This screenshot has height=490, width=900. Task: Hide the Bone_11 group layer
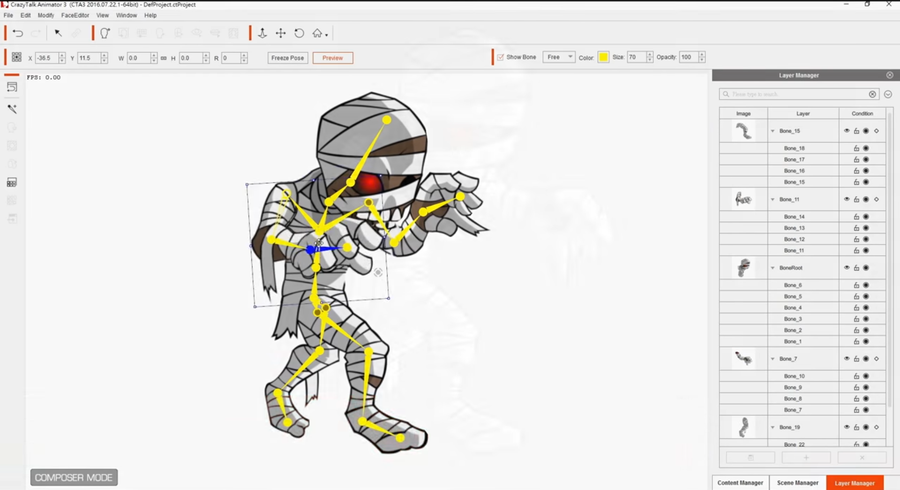click(846, 199)
